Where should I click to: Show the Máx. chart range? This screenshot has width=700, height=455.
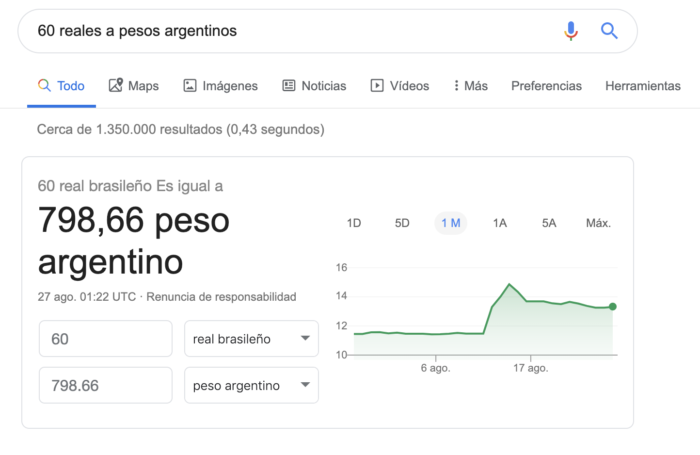(x=598, y=223)
